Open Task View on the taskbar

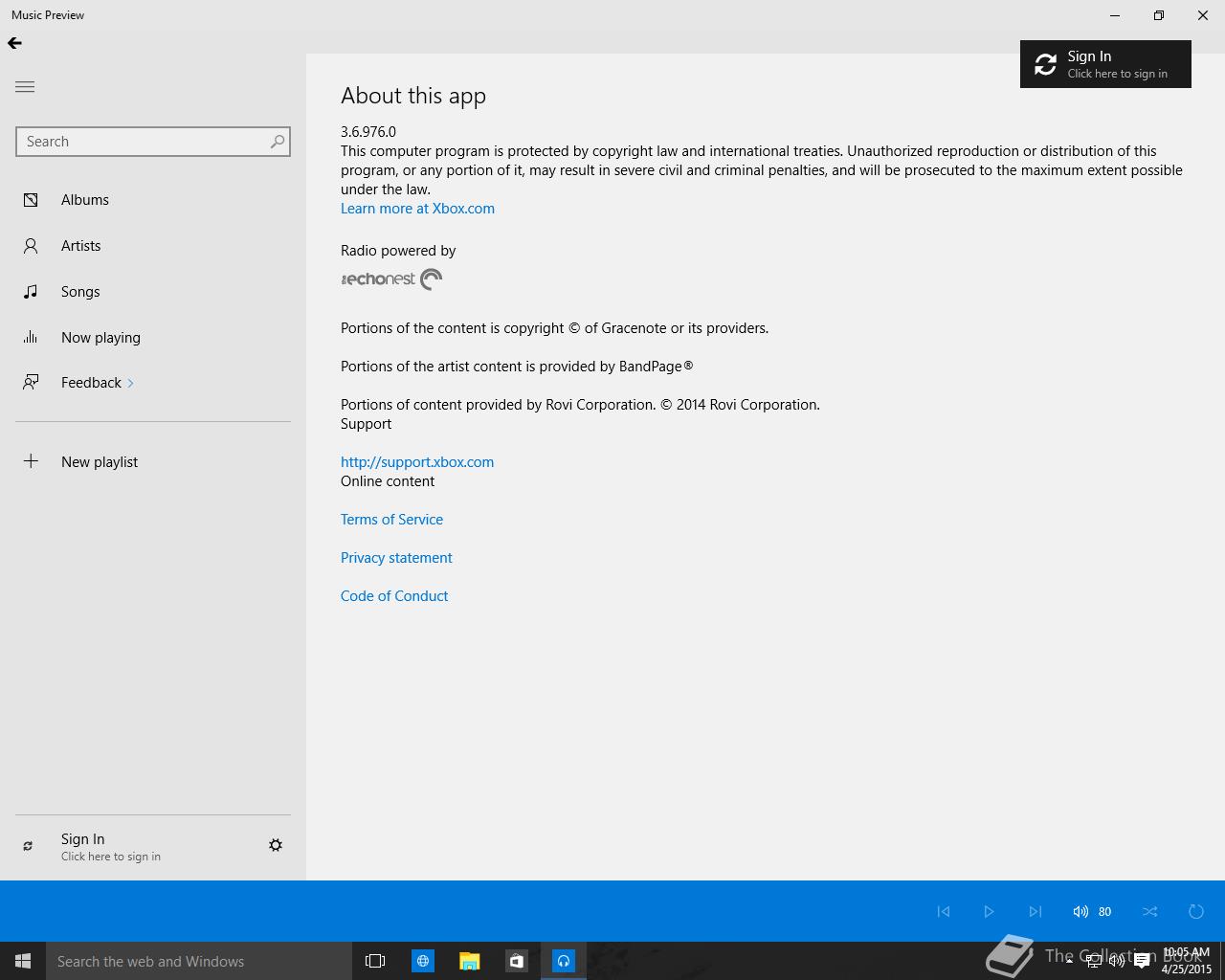click(x=375, y=961)
